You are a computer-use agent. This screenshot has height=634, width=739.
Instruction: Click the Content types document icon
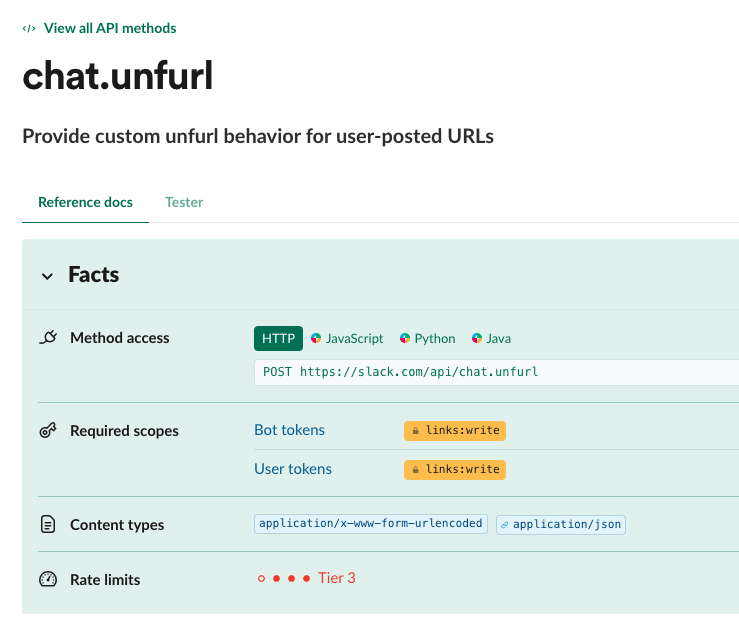click(48, 524)
